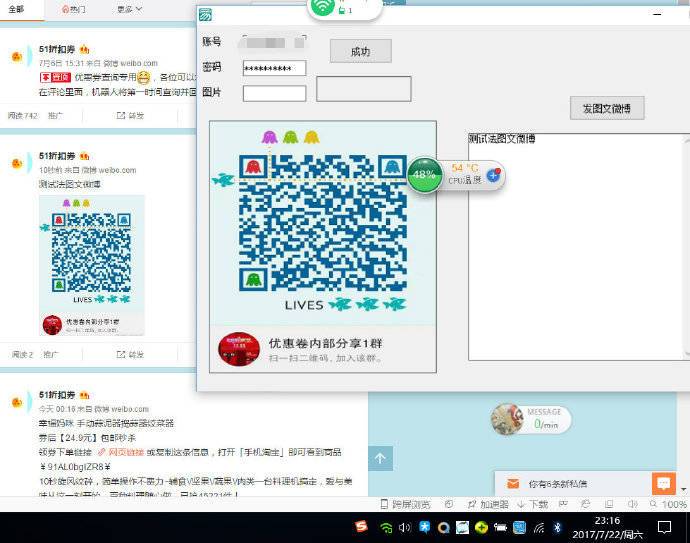The width and height of the screenshot is (690, 543).
Task: Click the green WiFi tray icon
Action: [x=386, y=528]
